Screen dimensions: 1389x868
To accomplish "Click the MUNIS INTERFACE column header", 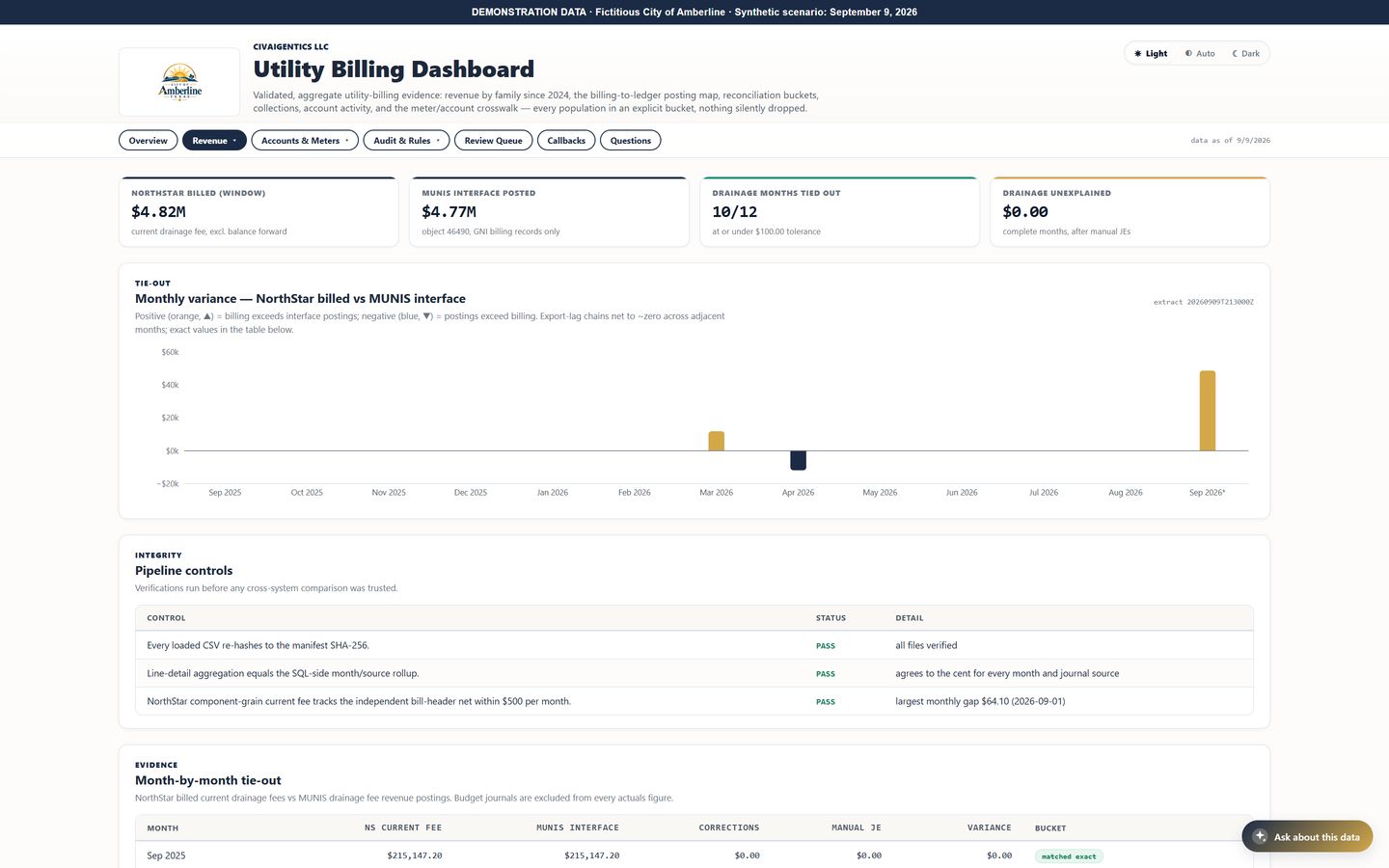I will pyautogui.click(x=578, y=827).
